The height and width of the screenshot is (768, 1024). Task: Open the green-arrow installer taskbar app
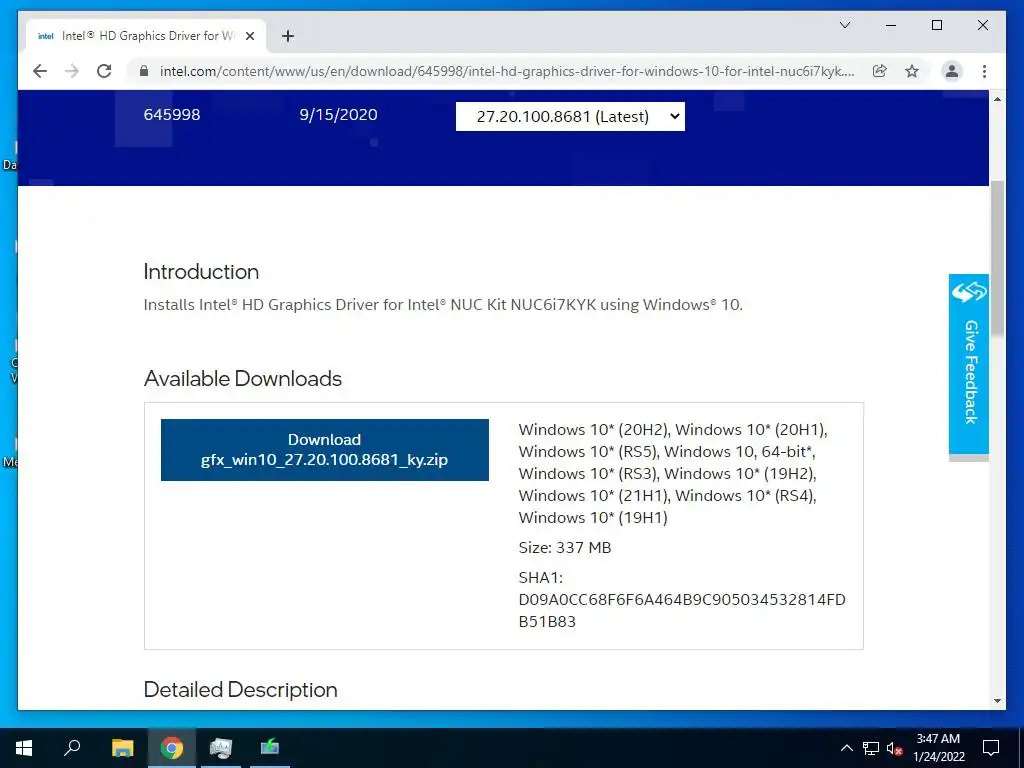pyautogui.click(x=270, y=748)
